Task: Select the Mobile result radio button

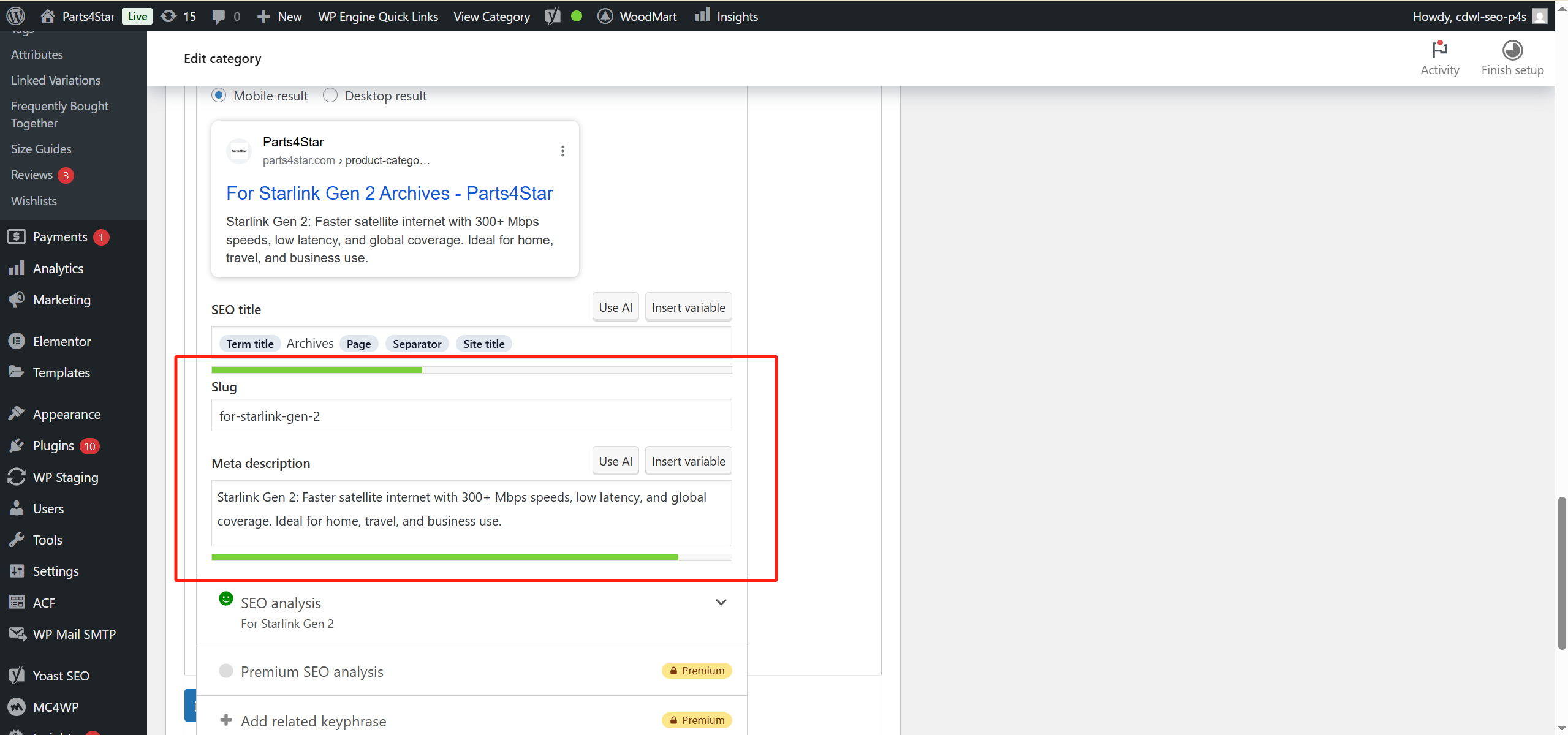Action: (x=219, y=95)
